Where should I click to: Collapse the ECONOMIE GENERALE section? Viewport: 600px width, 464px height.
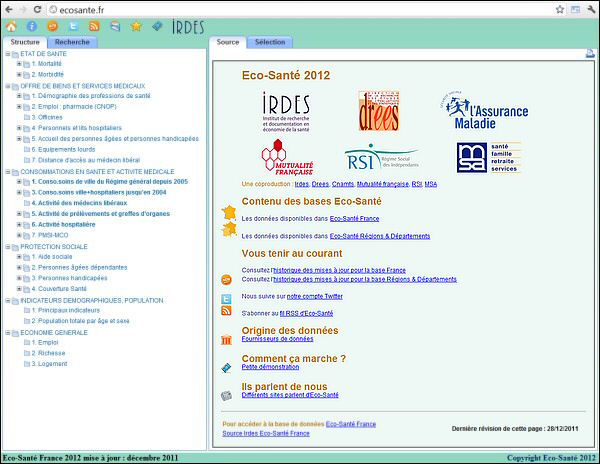point(8,333)
